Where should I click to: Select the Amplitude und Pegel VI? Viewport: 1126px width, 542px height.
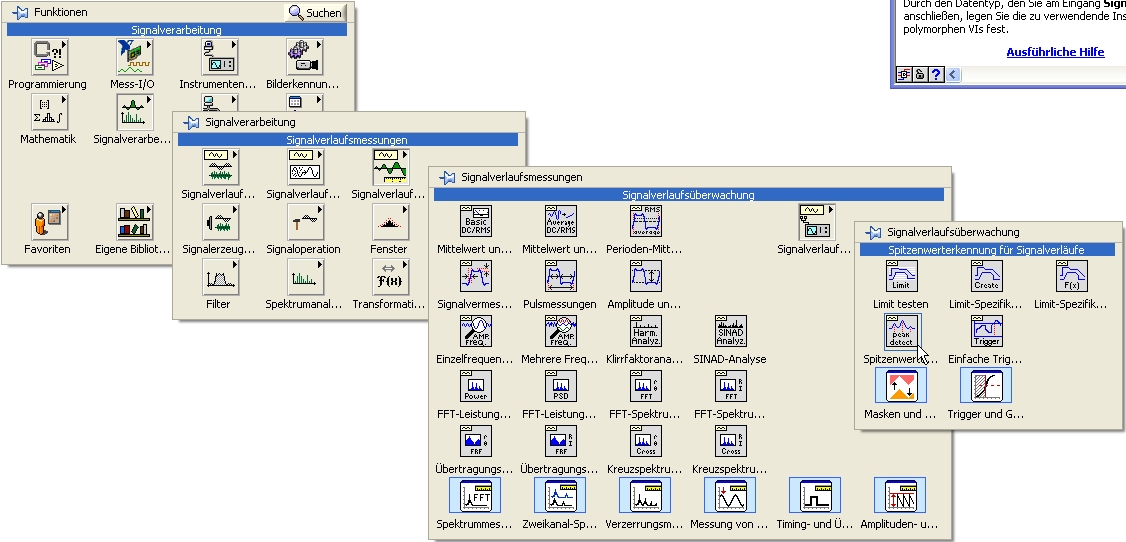point(646,276)
